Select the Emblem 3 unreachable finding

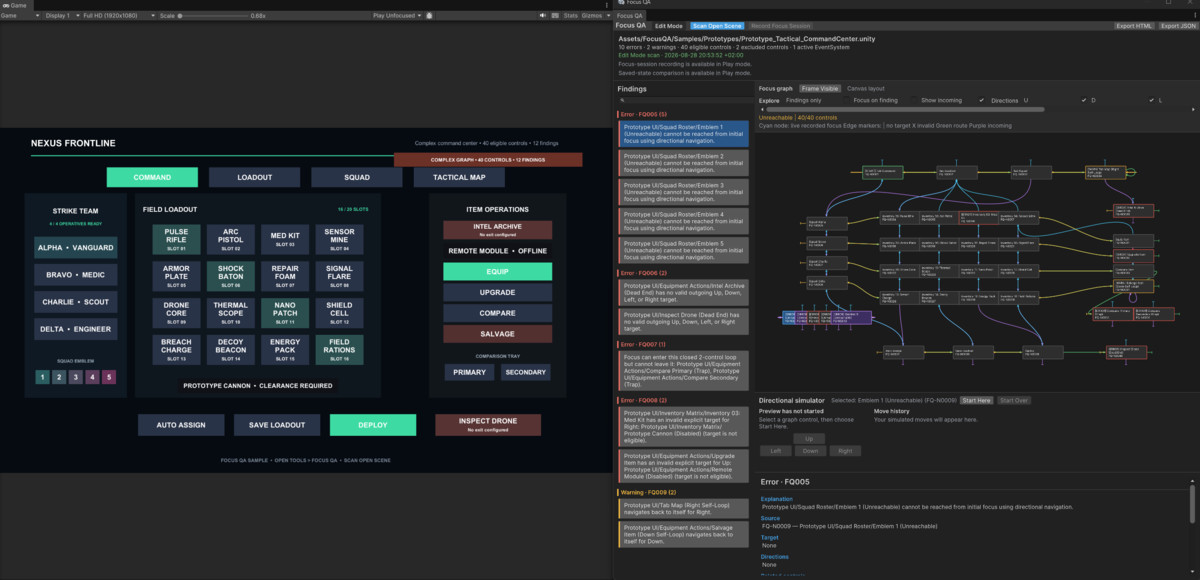[x=683, y=191]
